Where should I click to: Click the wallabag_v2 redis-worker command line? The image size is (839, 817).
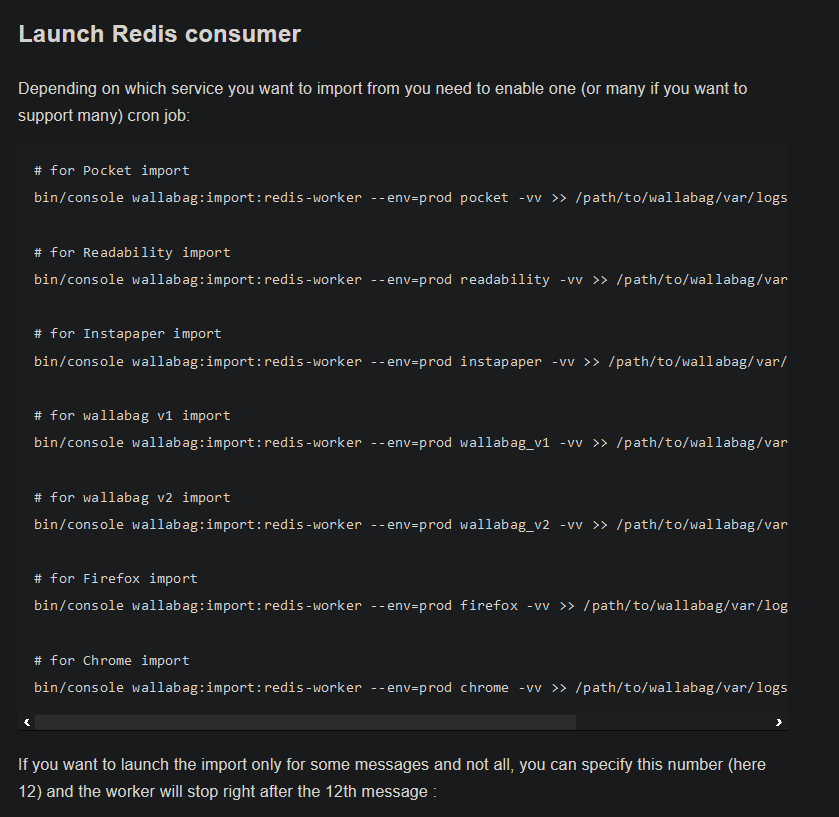click(x=410, y=524)
